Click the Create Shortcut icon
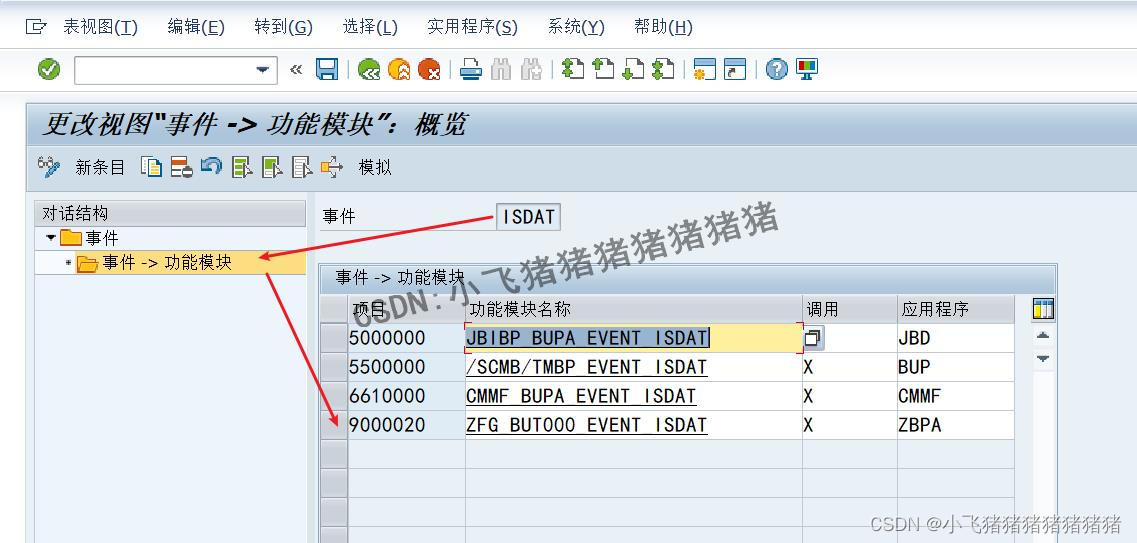Image resolution: width=1137 pixels, height=543 pixels. click(735, 70)
